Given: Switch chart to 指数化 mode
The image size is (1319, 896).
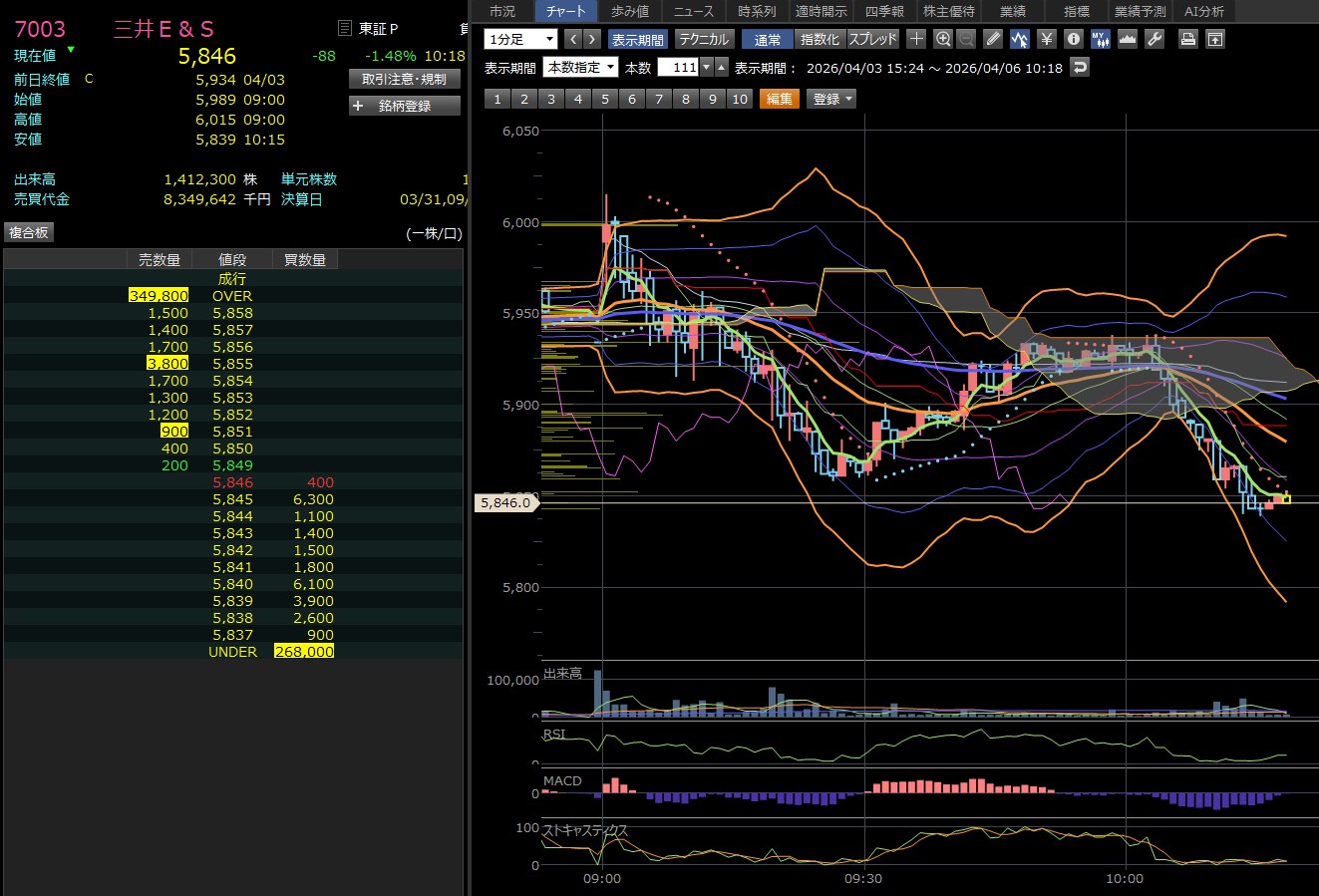Looking at the screenshot, I should (x=820, y=39).
